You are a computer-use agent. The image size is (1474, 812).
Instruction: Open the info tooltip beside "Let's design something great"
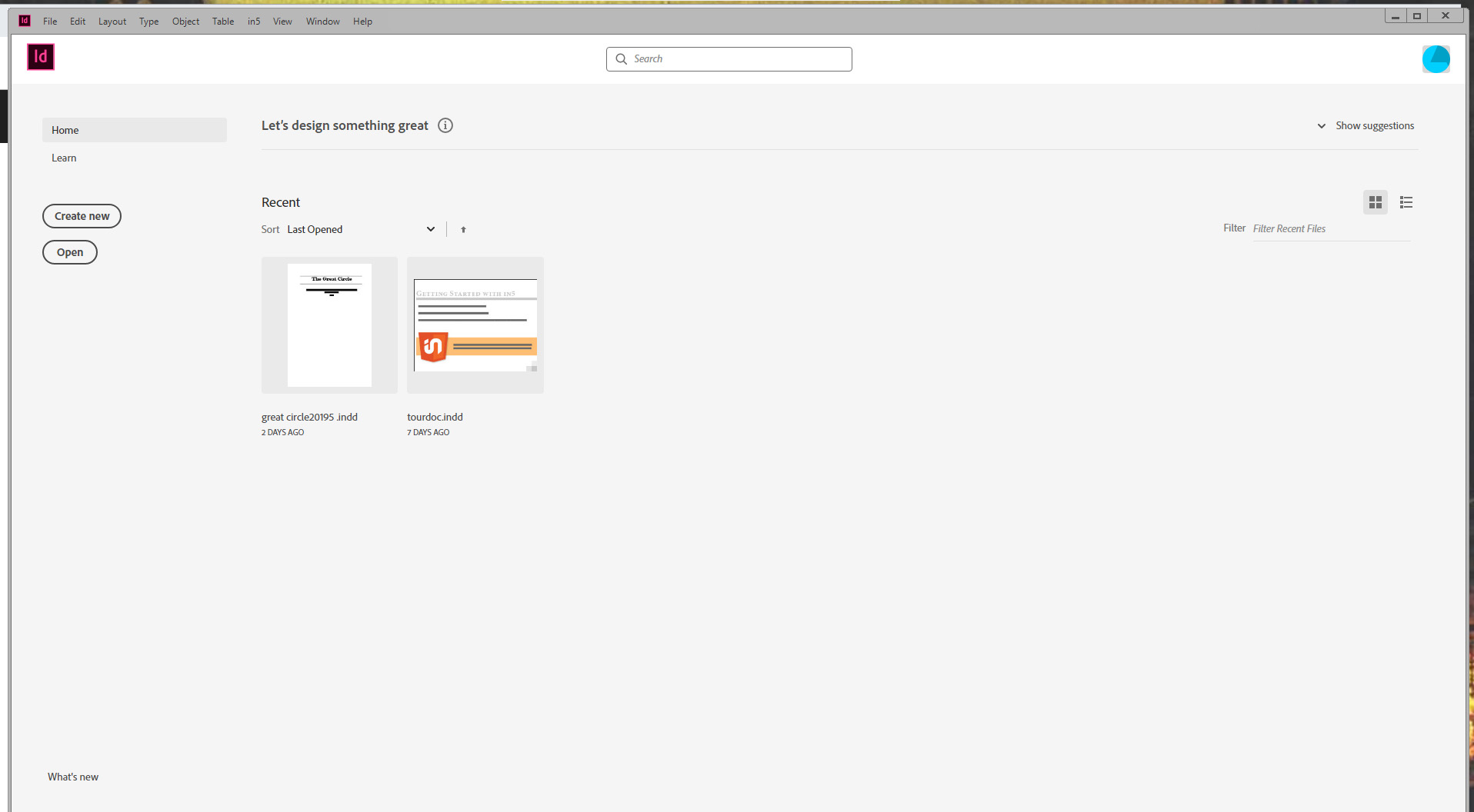coord(445,125)
